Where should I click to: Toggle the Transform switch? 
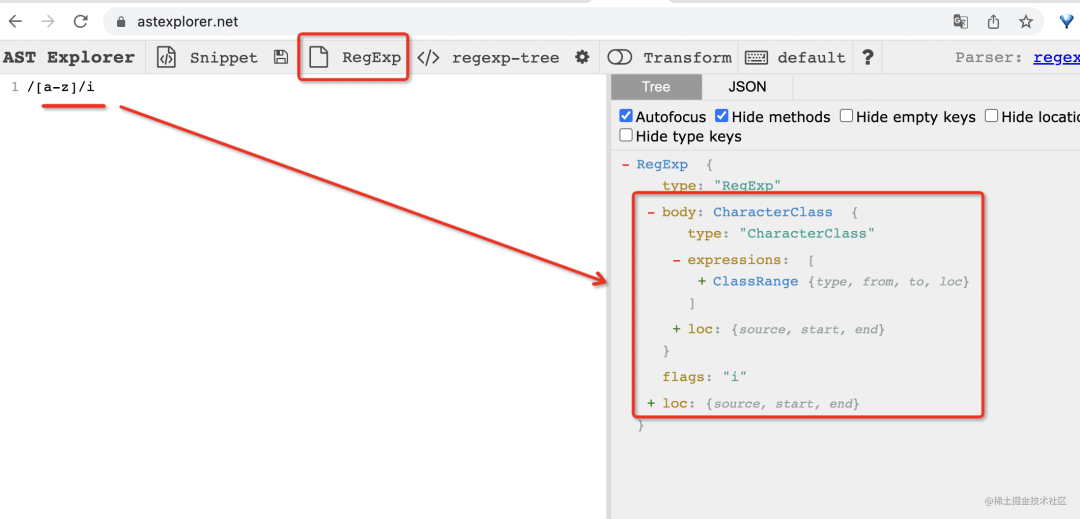click(620, 57)
